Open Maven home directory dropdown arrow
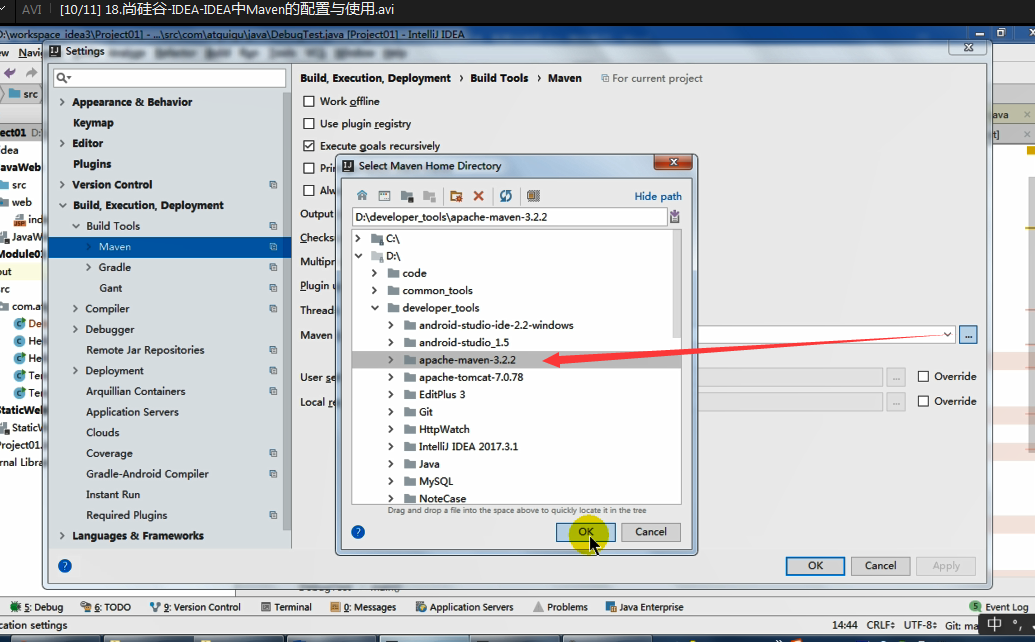This screenshot has width=1035, height=642. point(947,335)
